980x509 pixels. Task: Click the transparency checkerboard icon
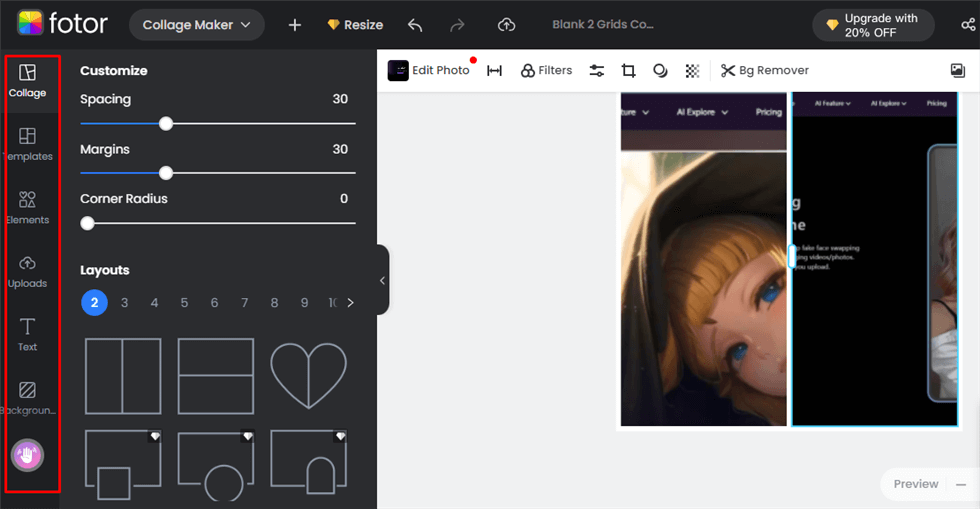tap(692, 71)
